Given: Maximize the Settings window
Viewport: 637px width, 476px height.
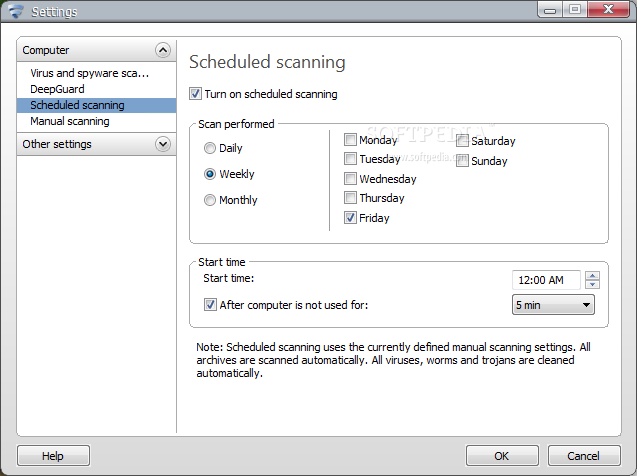Looking at the screenshot, I should (575, 9).
